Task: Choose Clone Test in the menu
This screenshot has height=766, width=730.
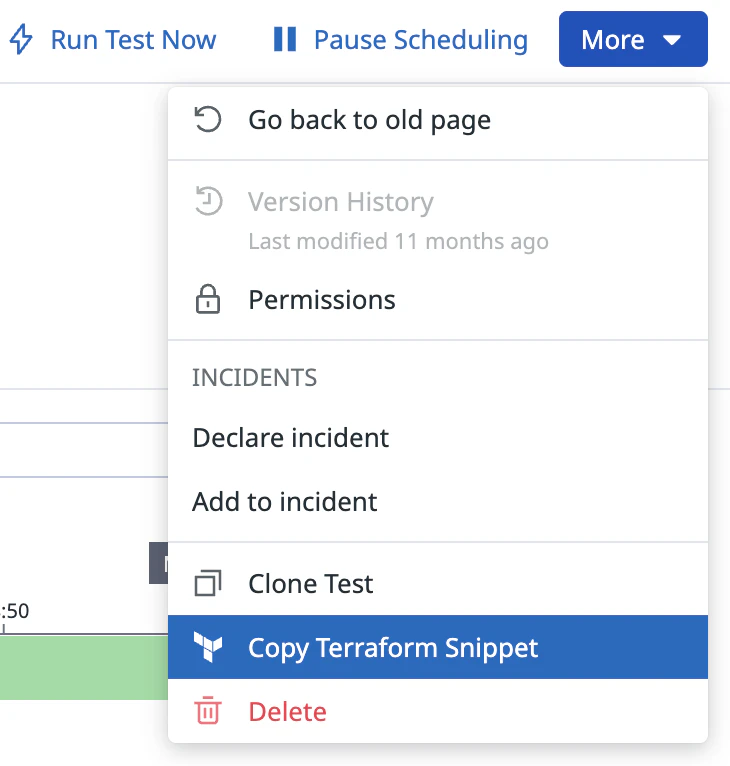Action: coord(310,584)
